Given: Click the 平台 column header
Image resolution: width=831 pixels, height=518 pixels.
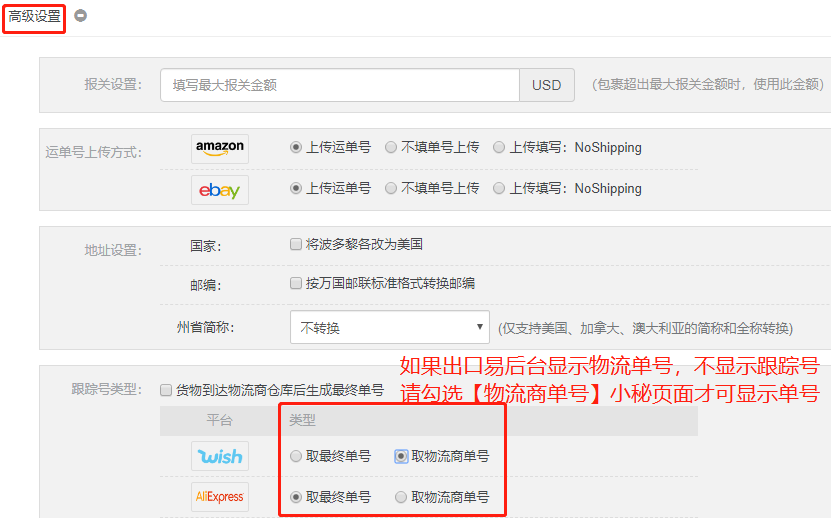Looking at the screenshot, I should pos(219,420).
